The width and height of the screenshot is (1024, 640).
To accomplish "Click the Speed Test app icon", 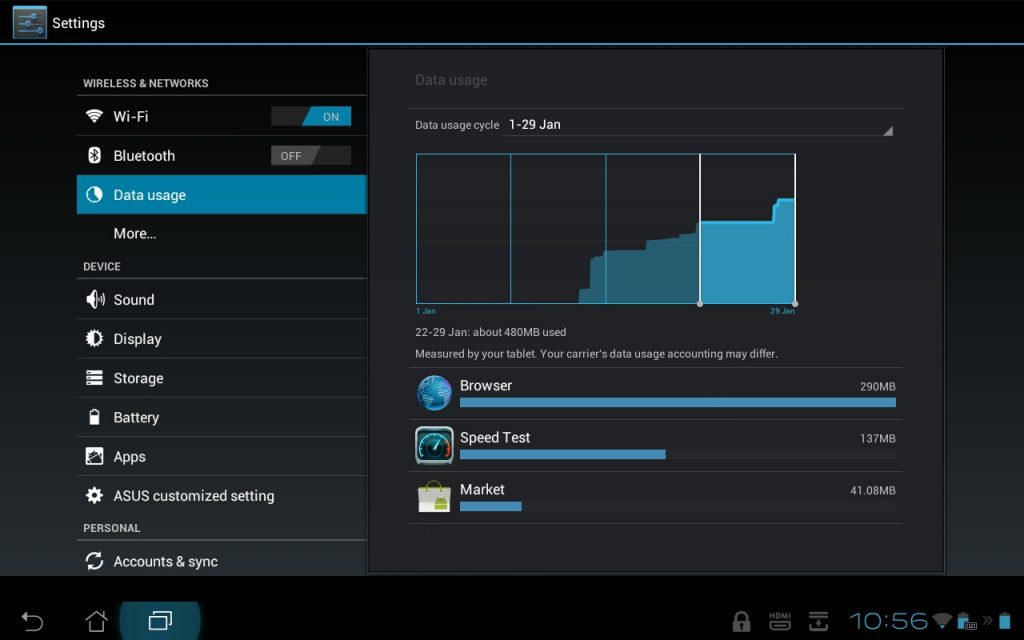I will (433, 444).
